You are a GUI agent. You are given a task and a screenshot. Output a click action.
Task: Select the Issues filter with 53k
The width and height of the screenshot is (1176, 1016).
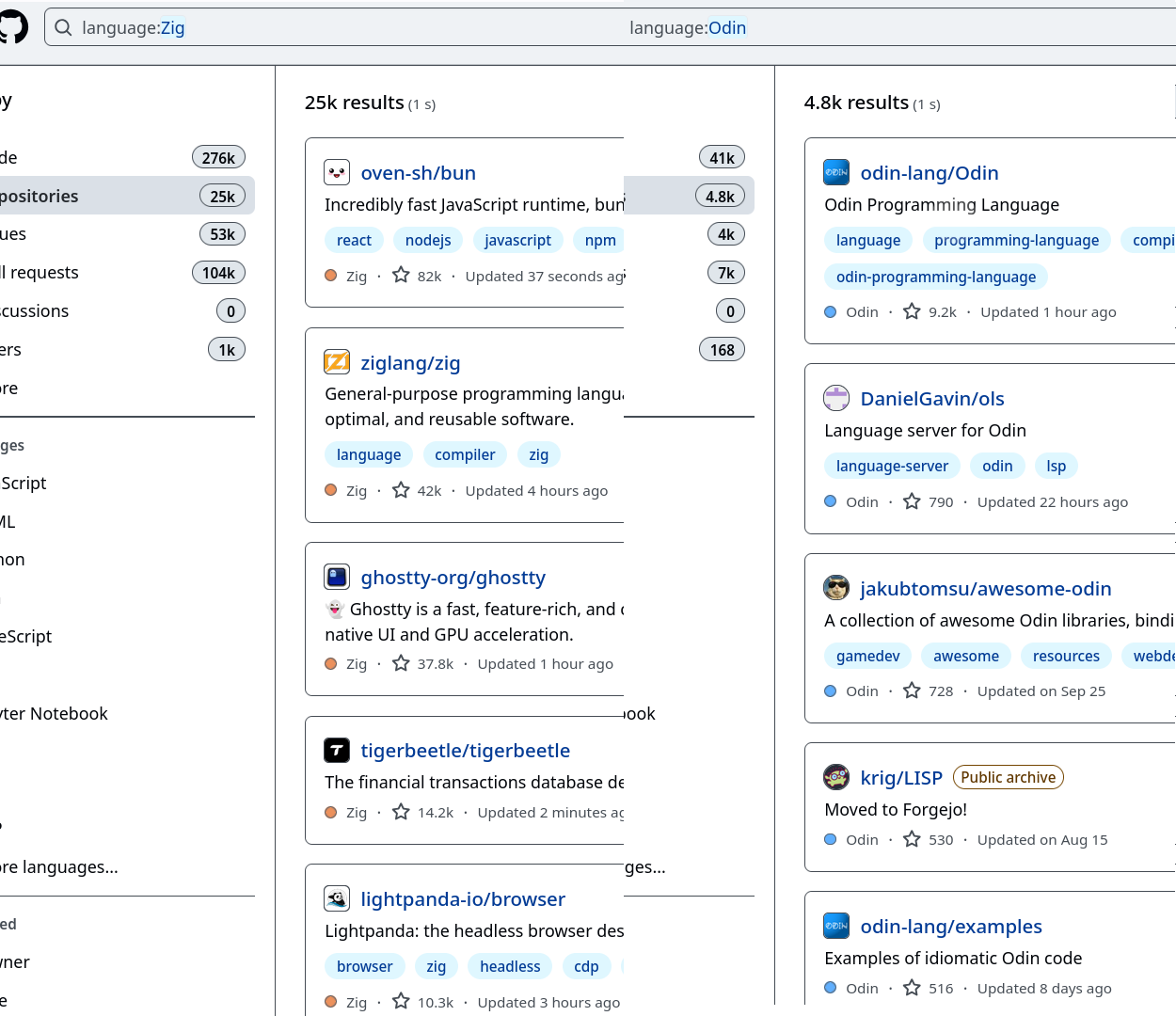click(x=126, y=233)
